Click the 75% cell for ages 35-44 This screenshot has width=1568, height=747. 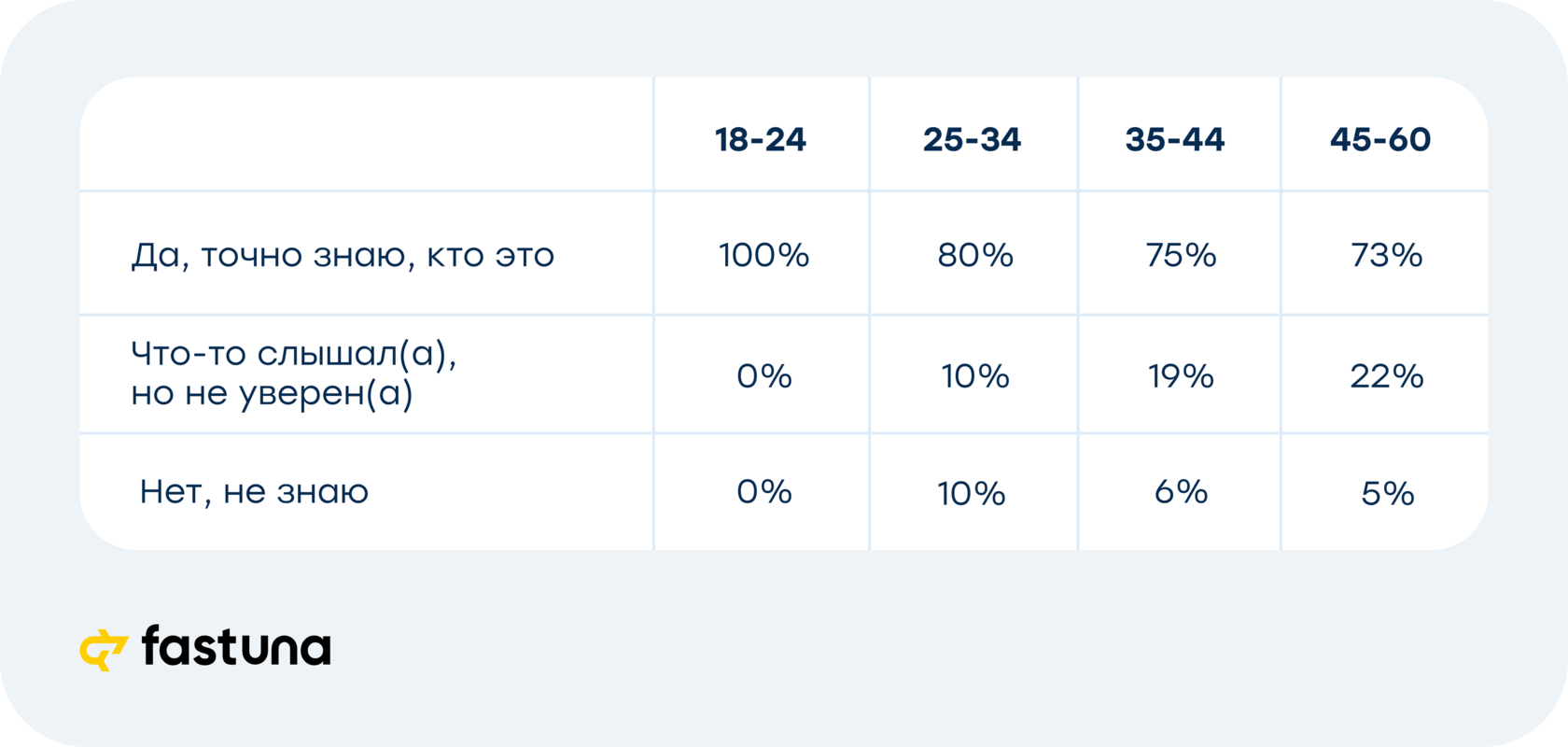1181,255
